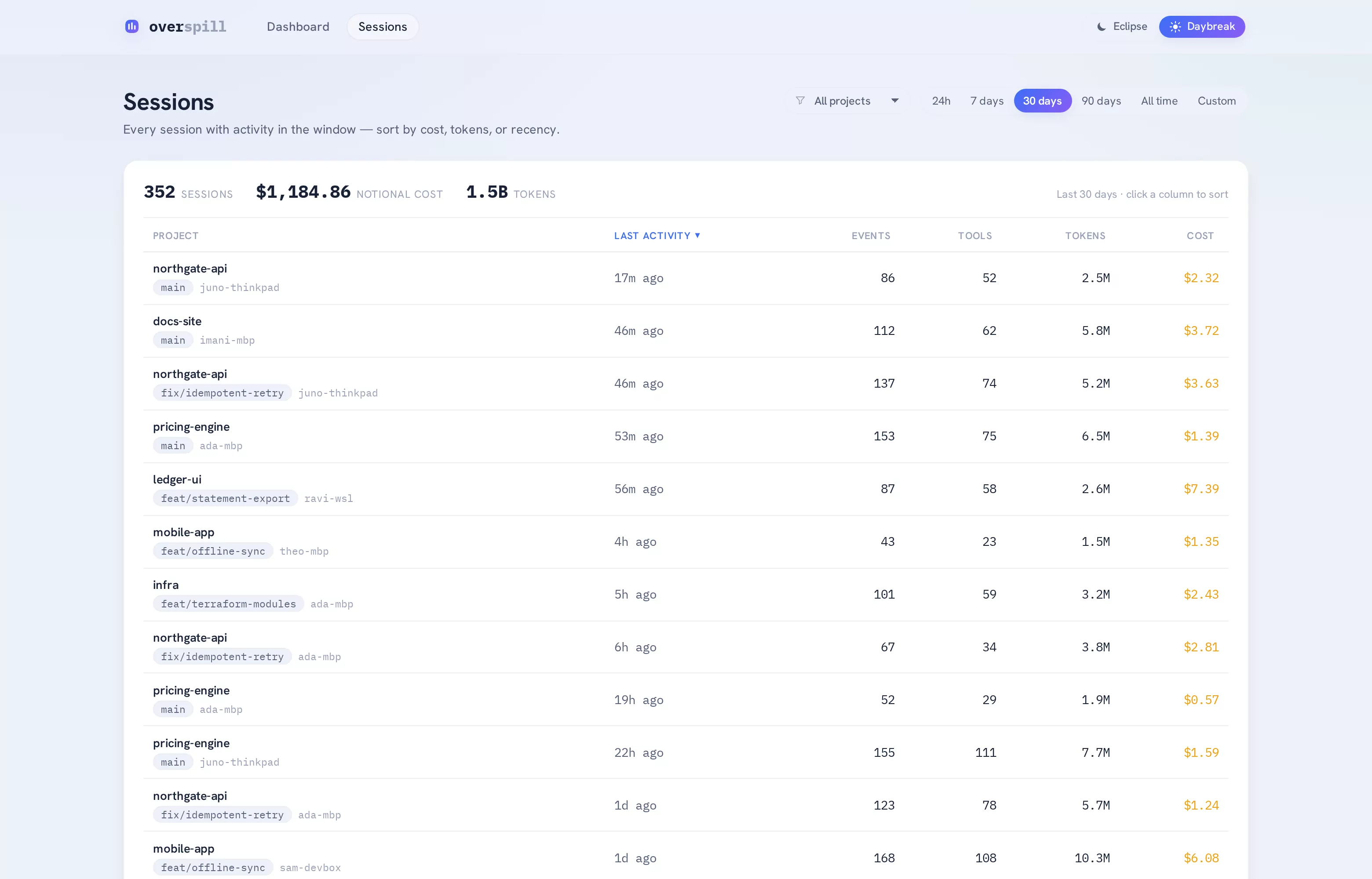This screenshot has height=879, width=1372.
Task: Click the moon icon beside Eclipse
Action: (1102, 27)
